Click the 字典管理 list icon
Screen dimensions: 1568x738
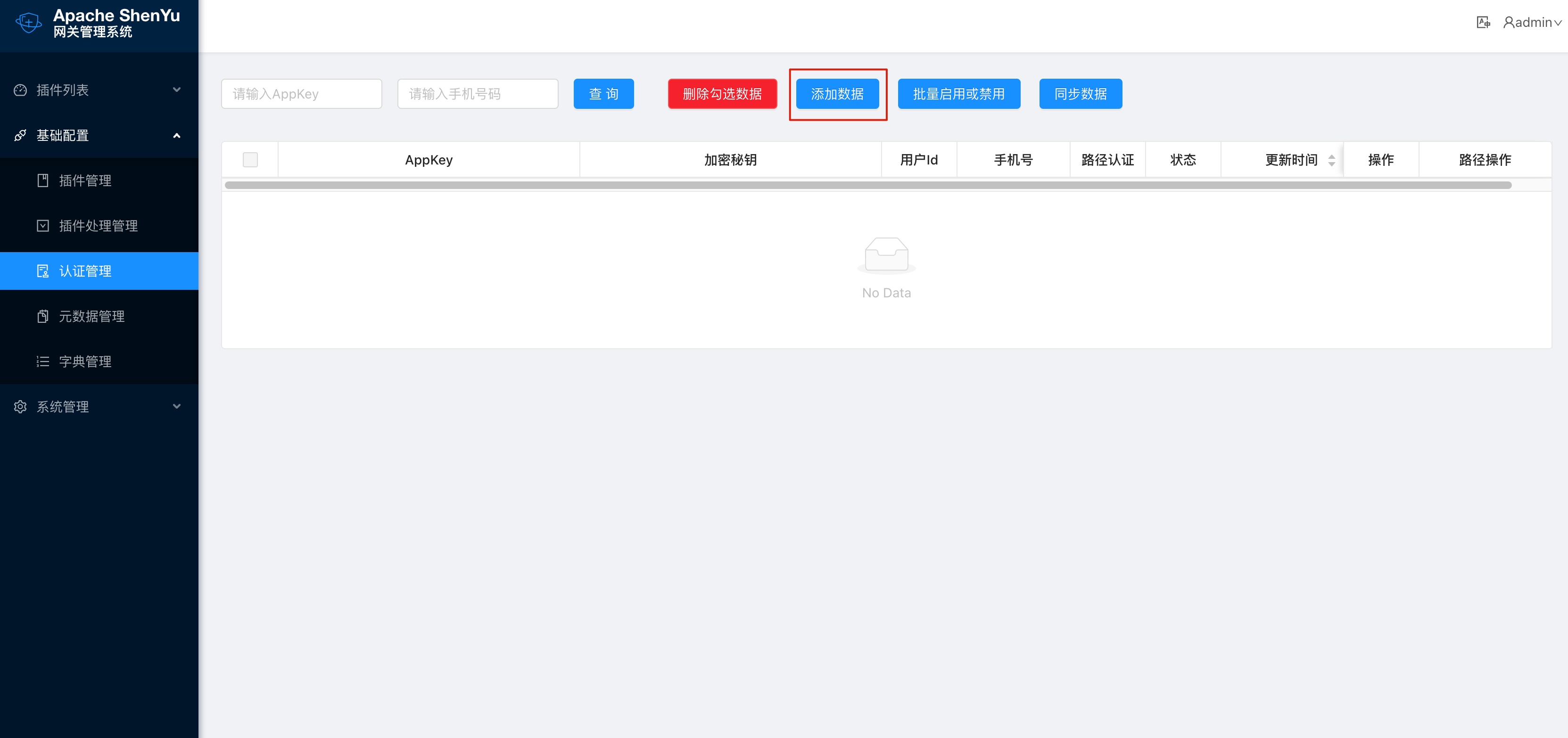click(x=42, y=361)
